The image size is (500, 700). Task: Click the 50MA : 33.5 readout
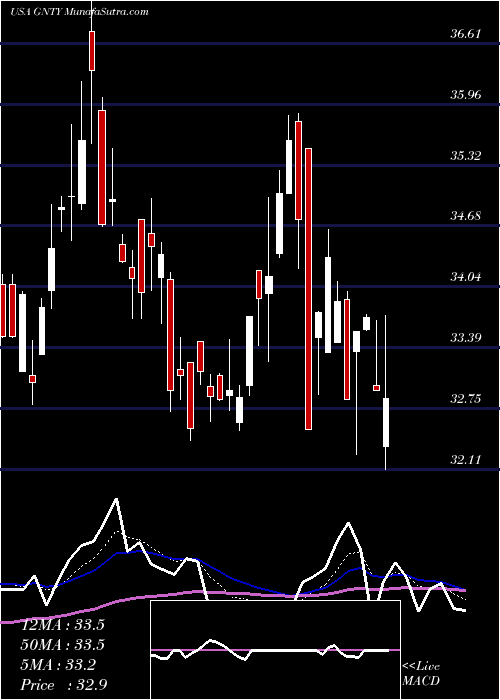pos(63,645)
